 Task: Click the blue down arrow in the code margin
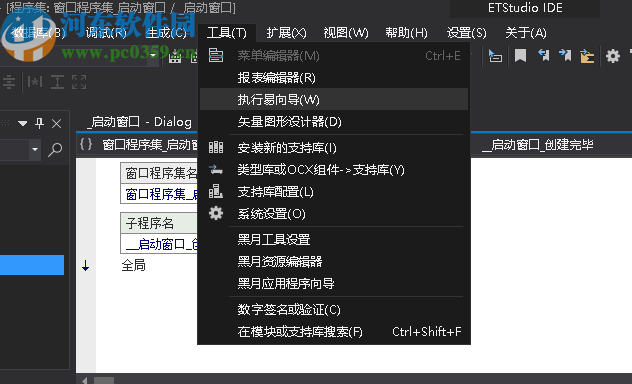click(x=85, y=266)
